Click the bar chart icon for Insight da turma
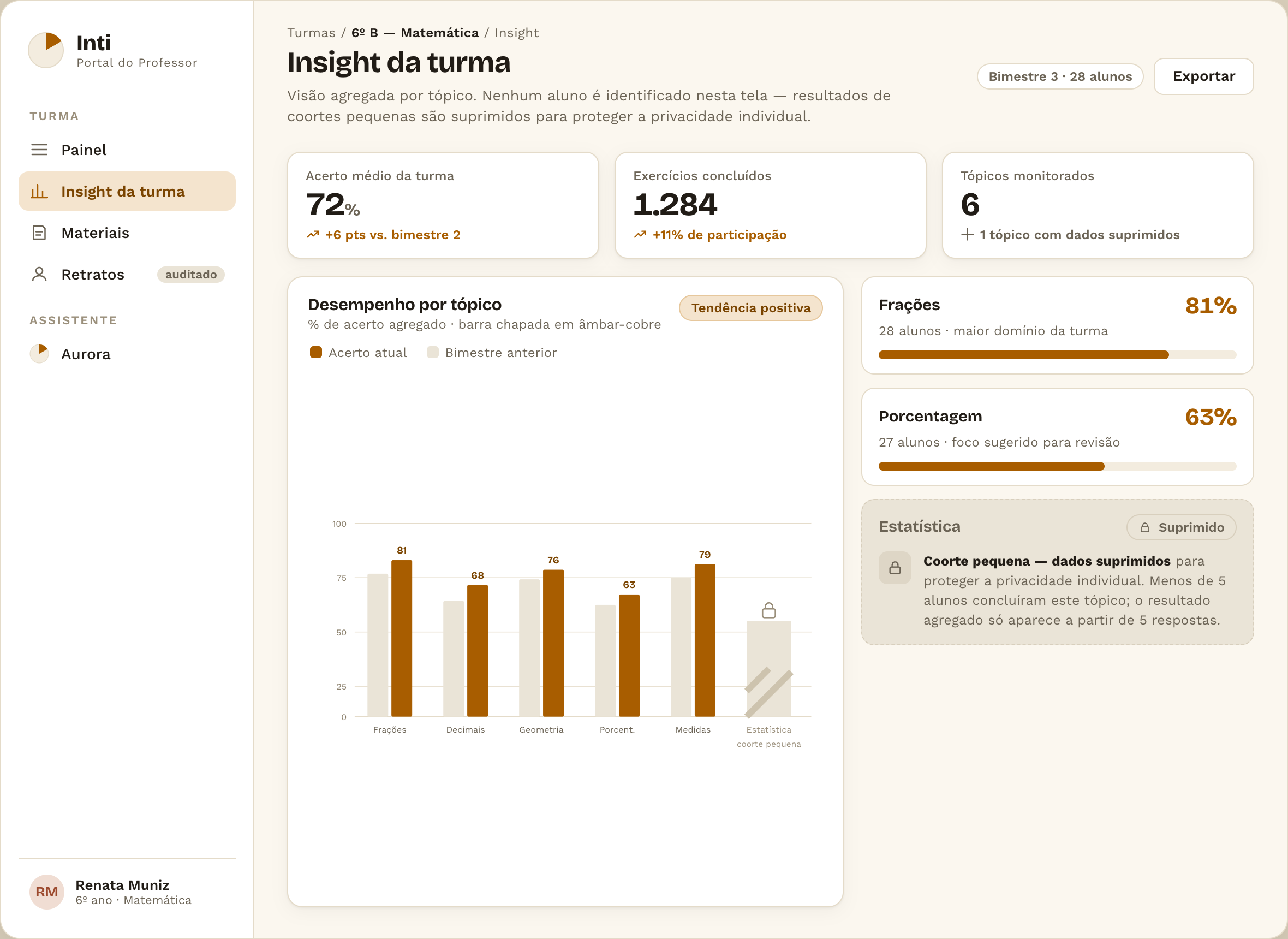This screenshot has height=939, width=1288. (x=39, y=191)
